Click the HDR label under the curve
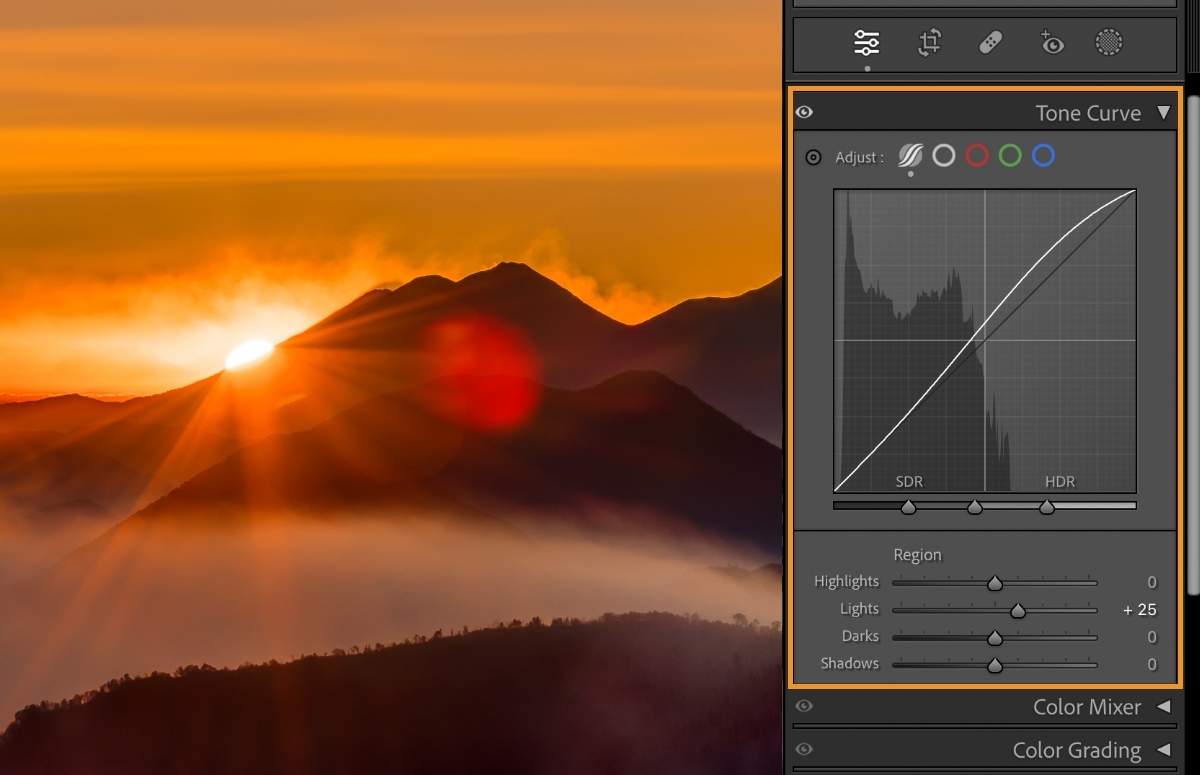 1059,481
